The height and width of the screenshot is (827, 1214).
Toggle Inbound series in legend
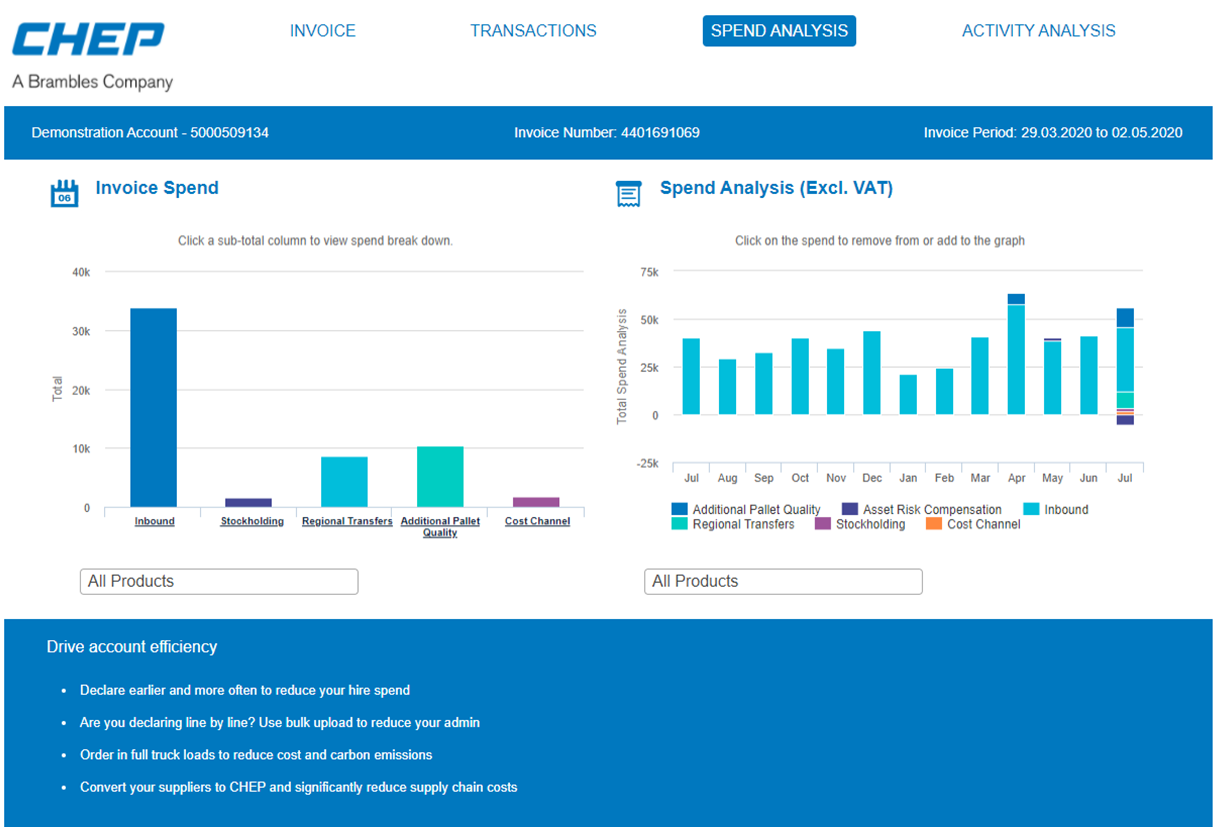click(1054, 509)
